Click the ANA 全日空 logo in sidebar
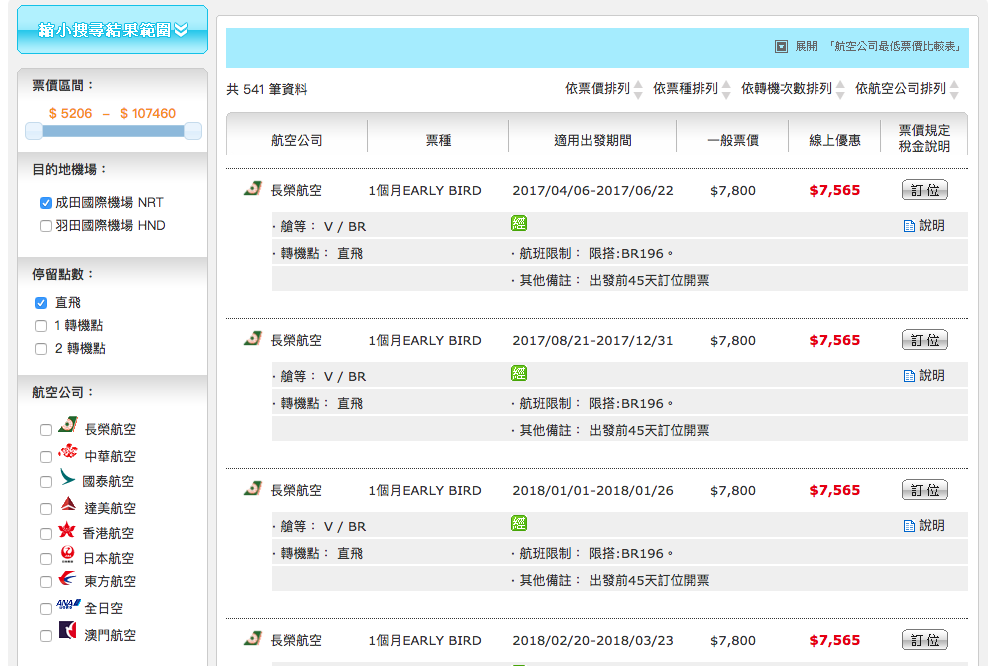Viewport: 1005px width, 666px height. (68, 606)
